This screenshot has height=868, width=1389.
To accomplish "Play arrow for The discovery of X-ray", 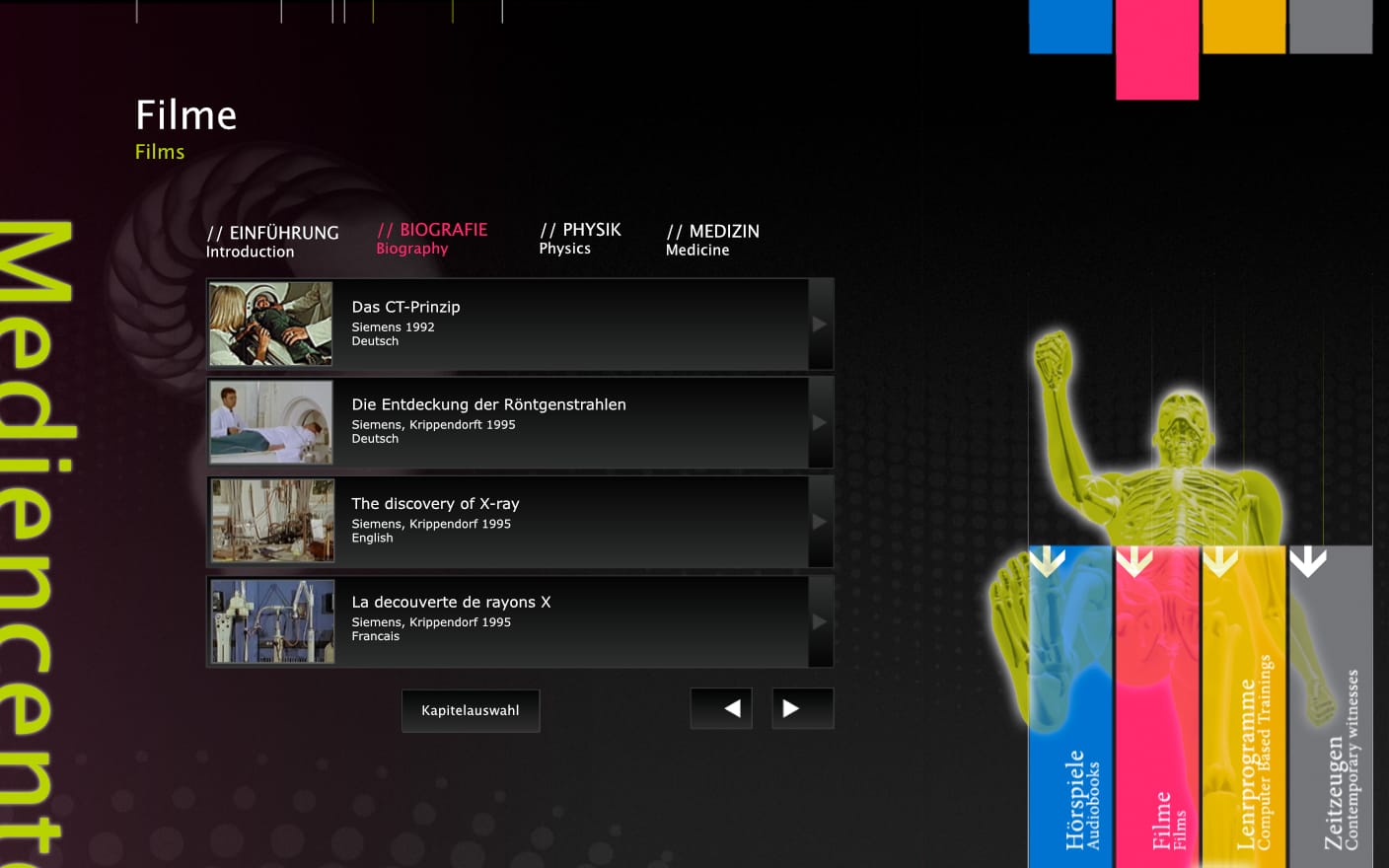I will 820,522.
